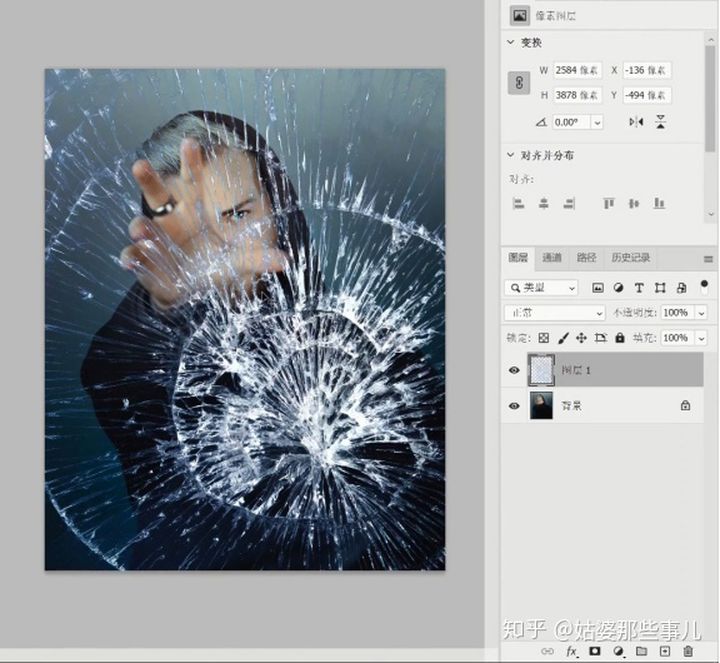
Task: Switch to the 路径 (Paths) tab
Action: tap(586, 258)
